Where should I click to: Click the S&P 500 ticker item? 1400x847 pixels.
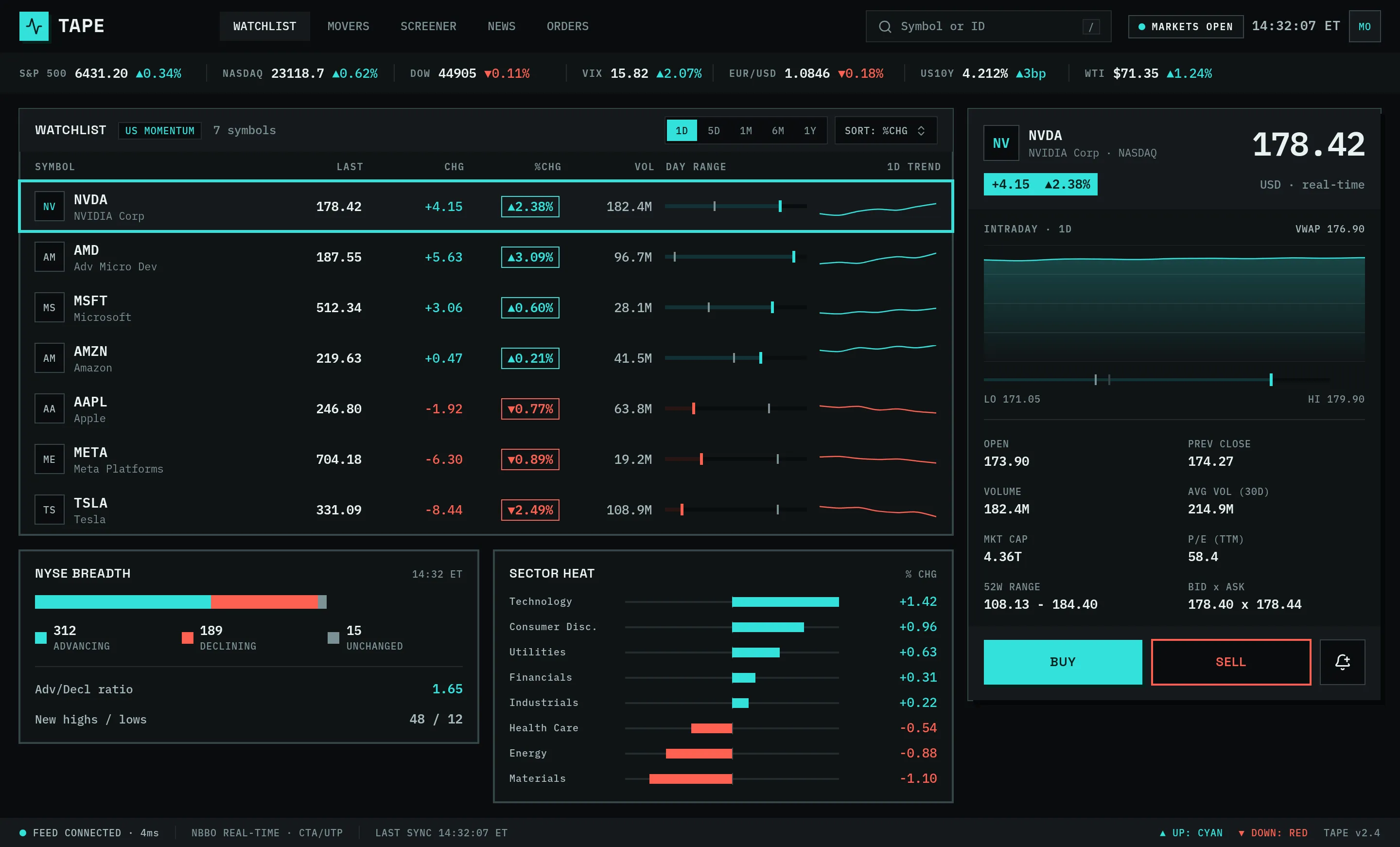tap(101, 73)
